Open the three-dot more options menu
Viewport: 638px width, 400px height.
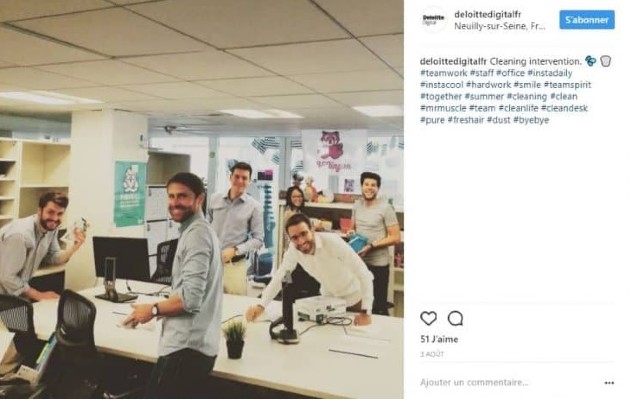click(609, 383)
